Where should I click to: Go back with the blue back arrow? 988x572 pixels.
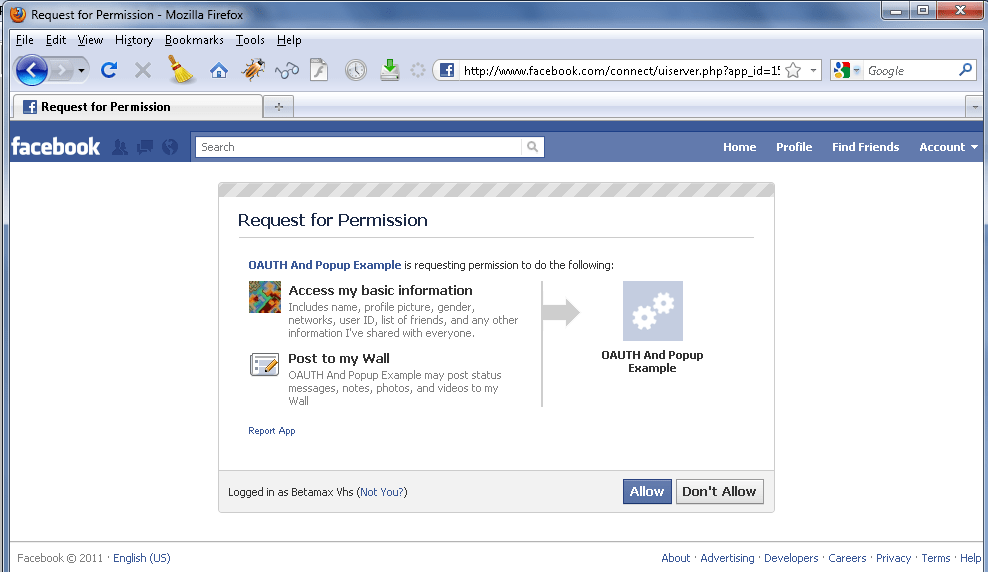[32, 70]
